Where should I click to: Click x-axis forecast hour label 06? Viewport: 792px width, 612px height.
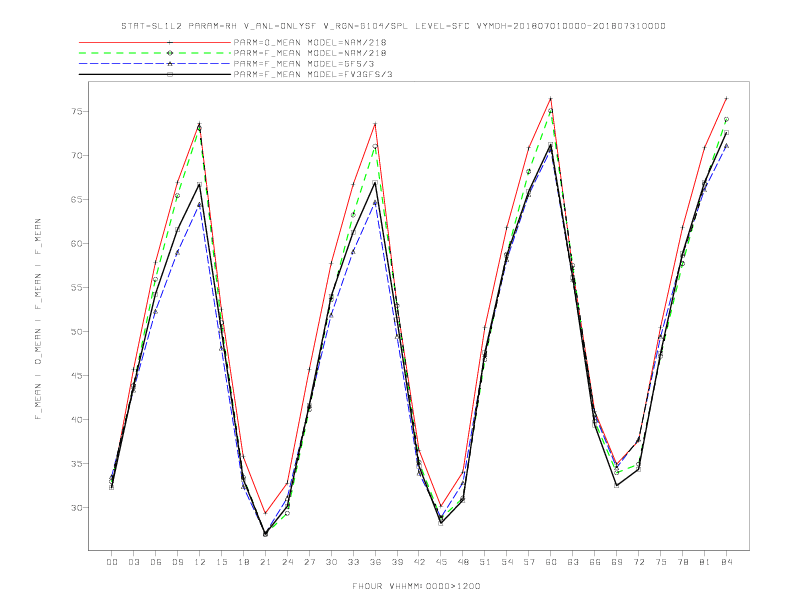point(156,562)
